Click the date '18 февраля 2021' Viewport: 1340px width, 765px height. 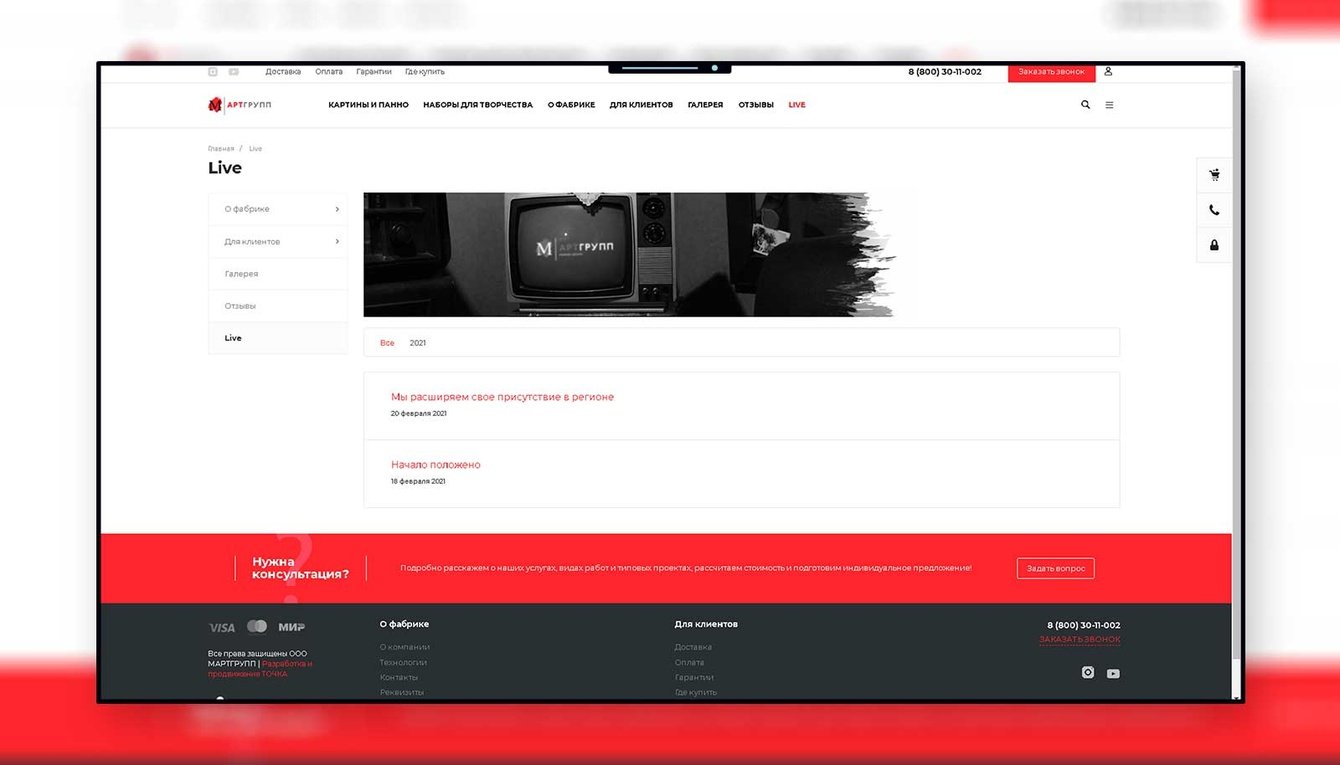coord(418,481)
